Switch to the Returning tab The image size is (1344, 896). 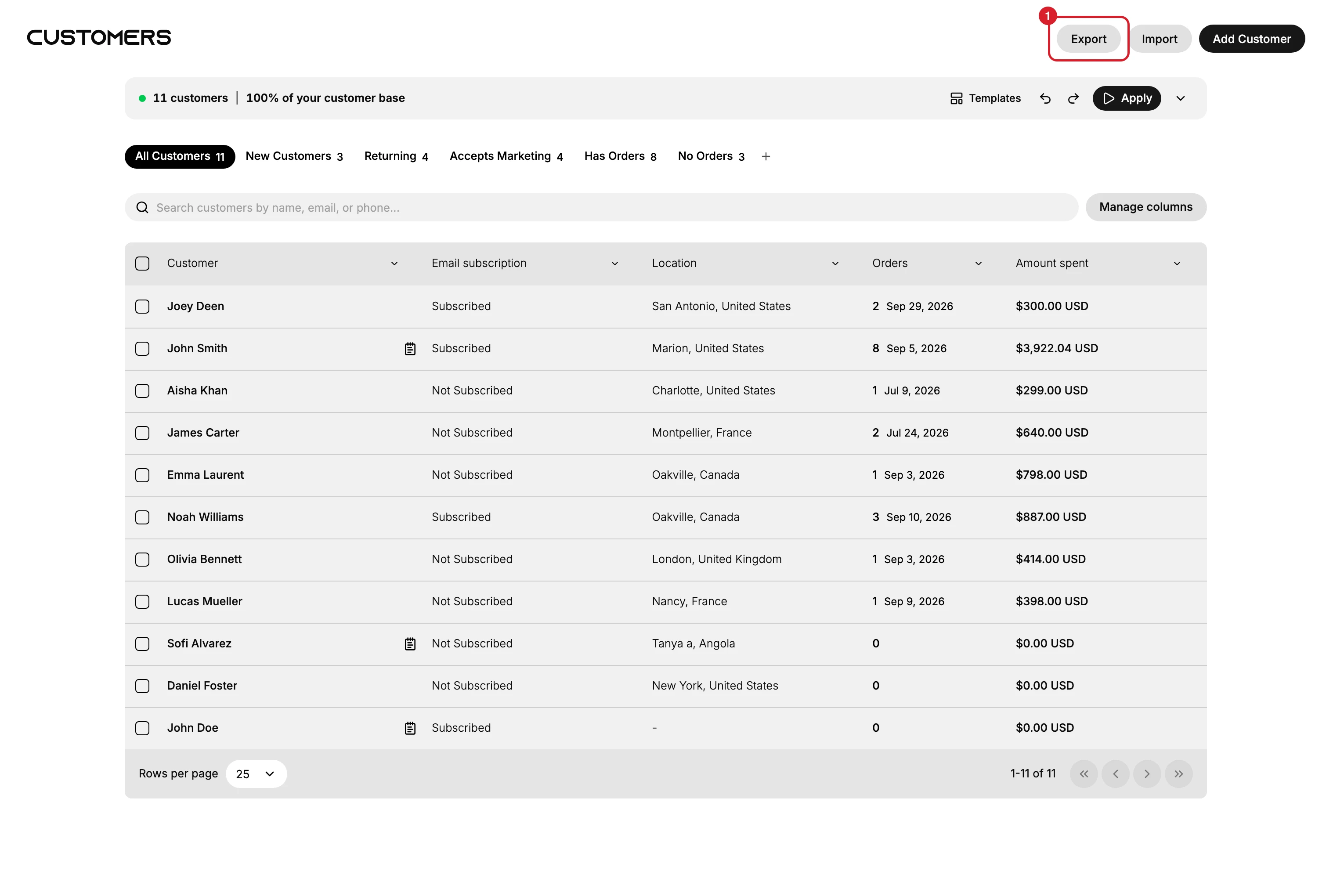[x=396, y=156]
